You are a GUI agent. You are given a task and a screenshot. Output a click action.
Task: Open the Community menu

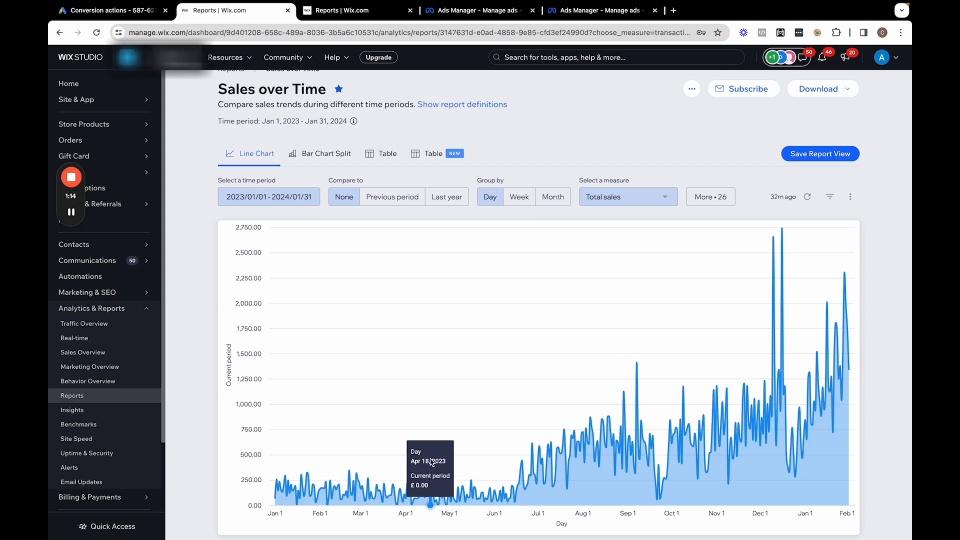click(288, 57)
